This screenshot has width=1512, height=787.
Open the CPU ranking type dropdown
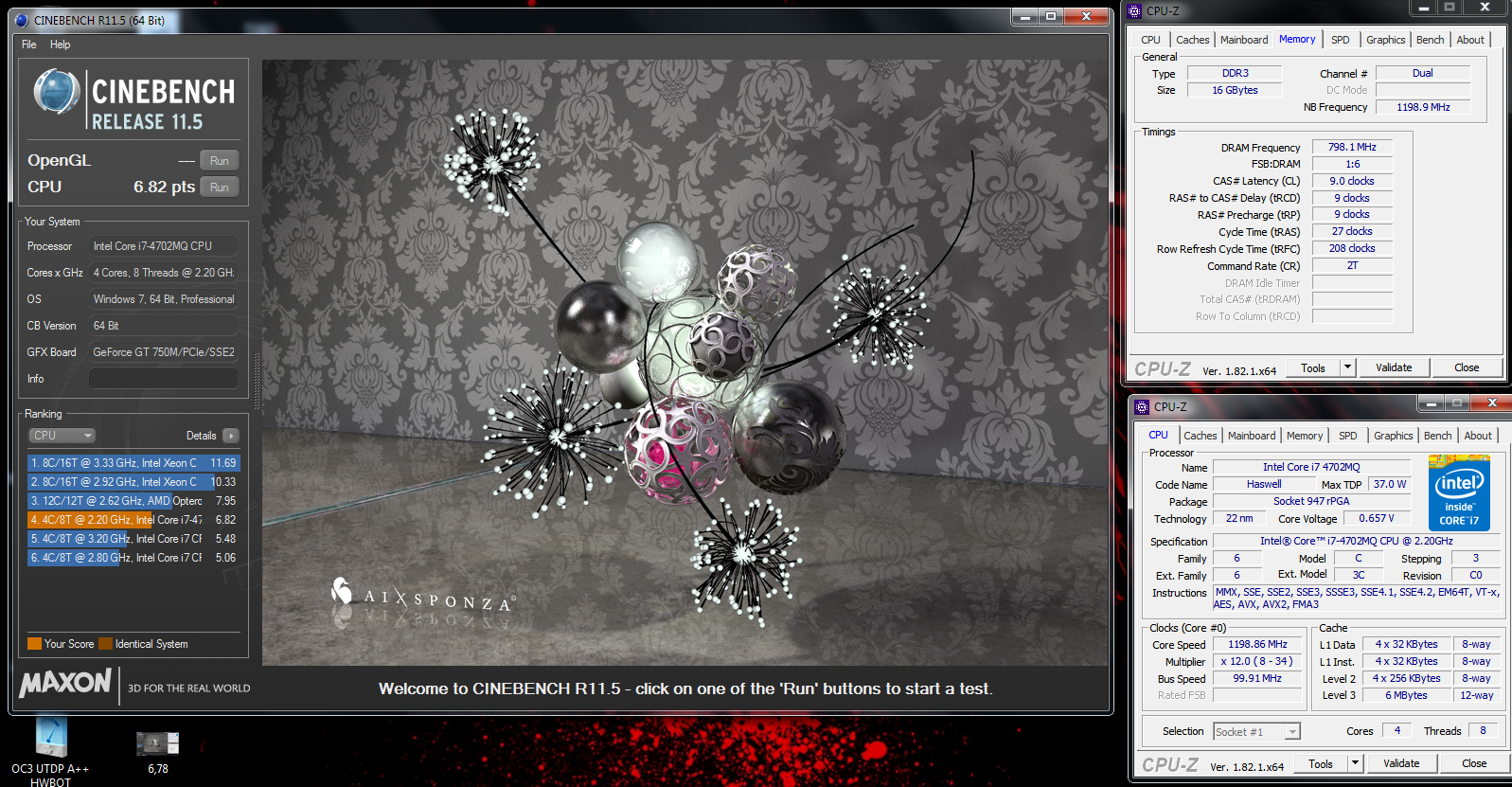[62, 436]
